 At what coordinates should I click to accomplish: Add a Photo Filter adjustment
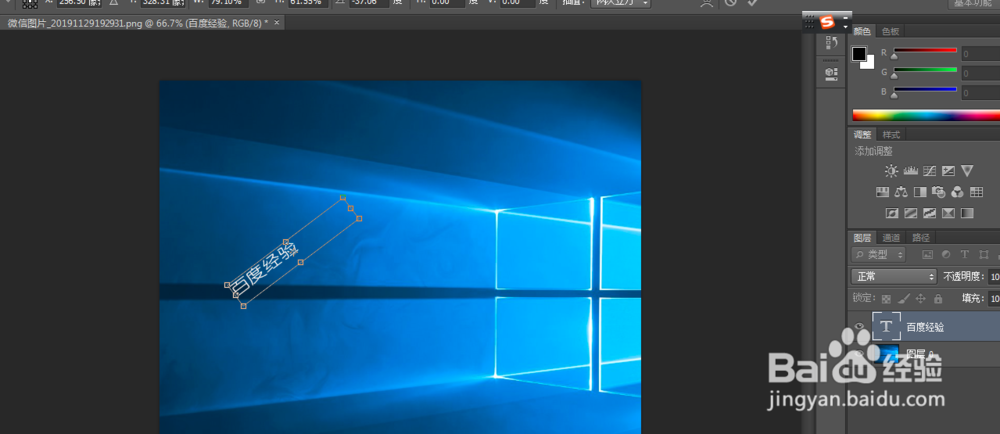938,192
